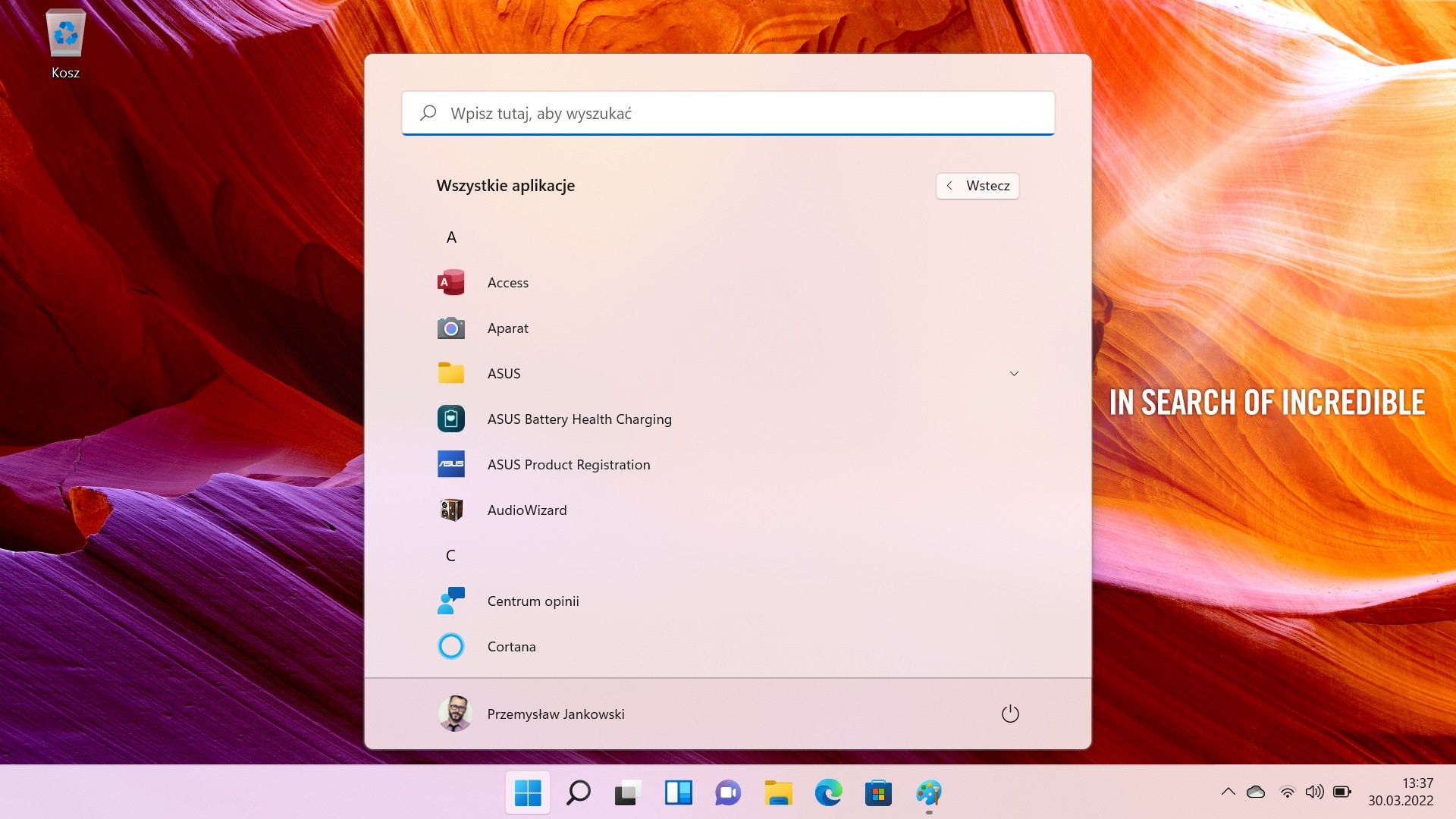Click the letter C group header

coord(451,555)
